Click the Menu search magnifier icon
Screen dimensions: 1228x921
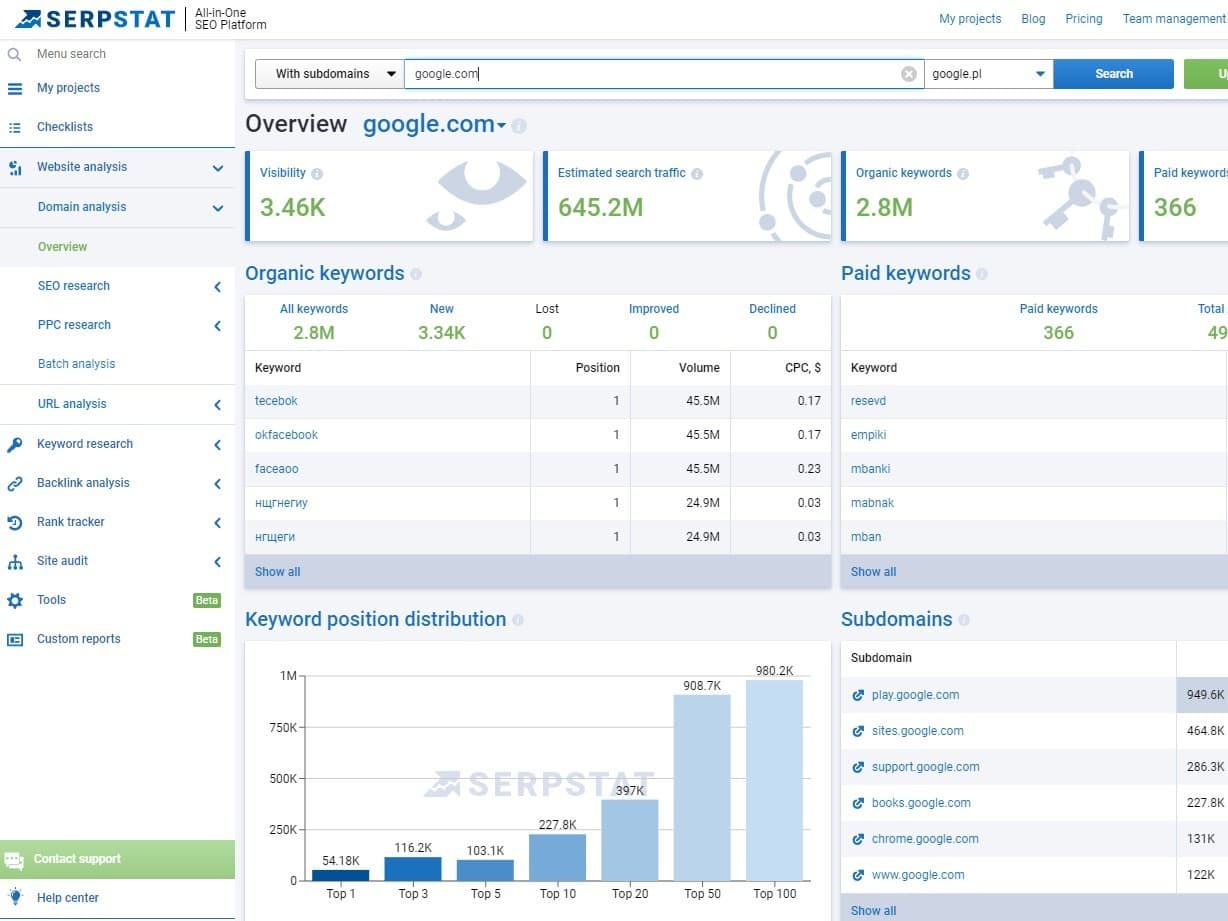[x=13, y=53]
